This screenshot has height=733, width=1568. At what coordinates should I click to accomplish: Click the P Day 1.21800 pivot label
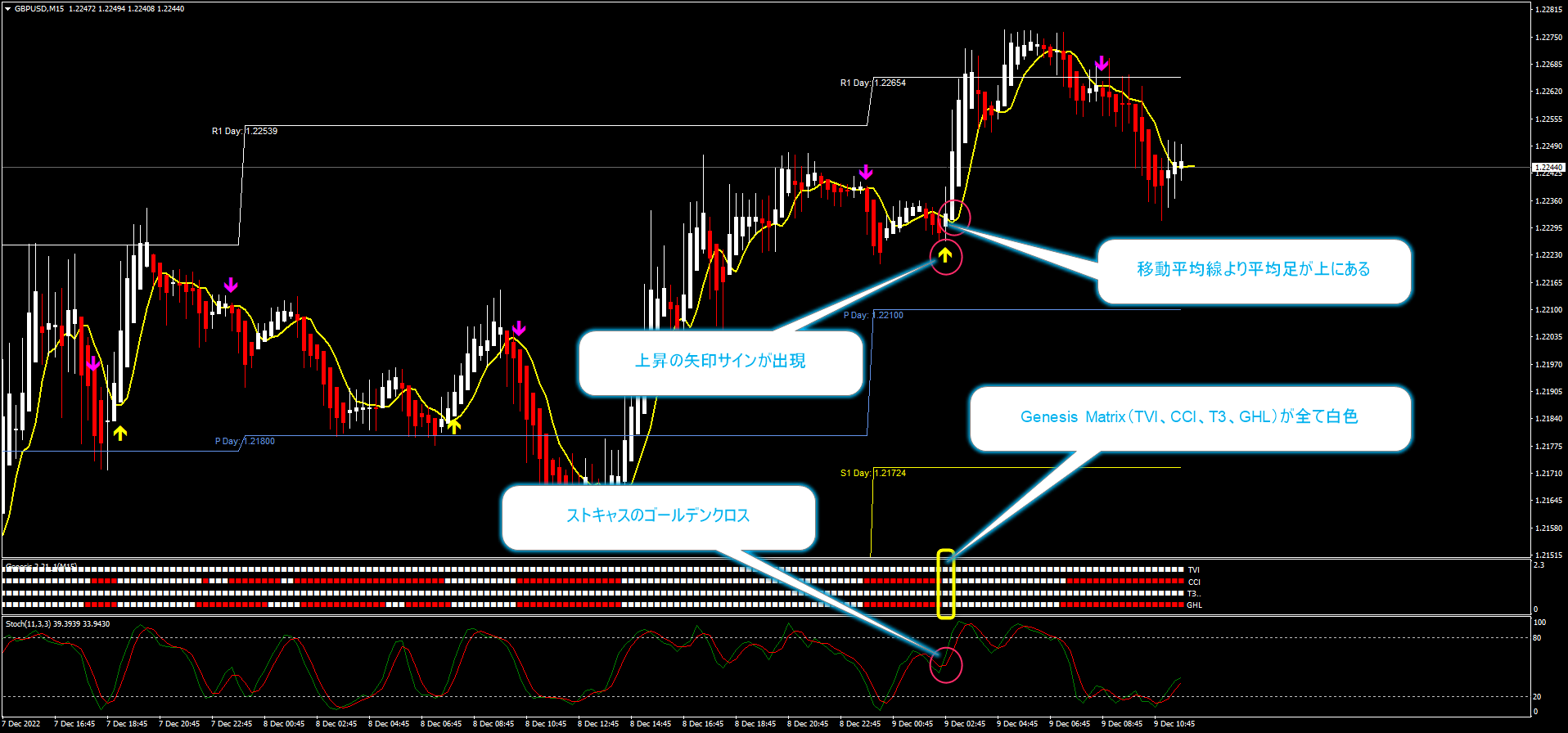click(x=245, y=441)
